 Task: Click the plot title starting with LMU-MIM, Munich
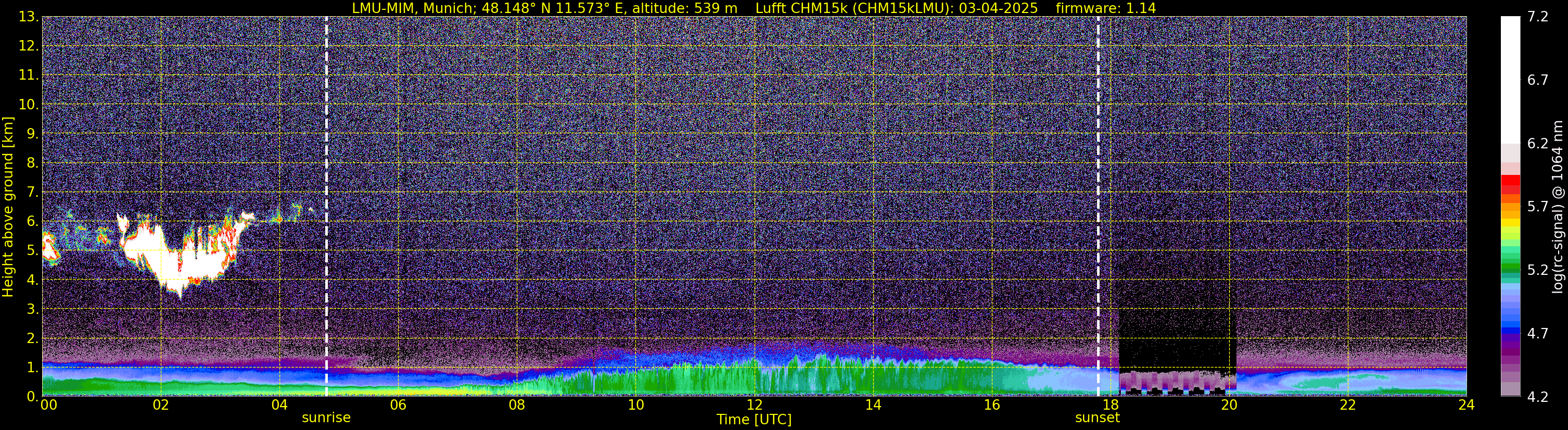(754, 8)
